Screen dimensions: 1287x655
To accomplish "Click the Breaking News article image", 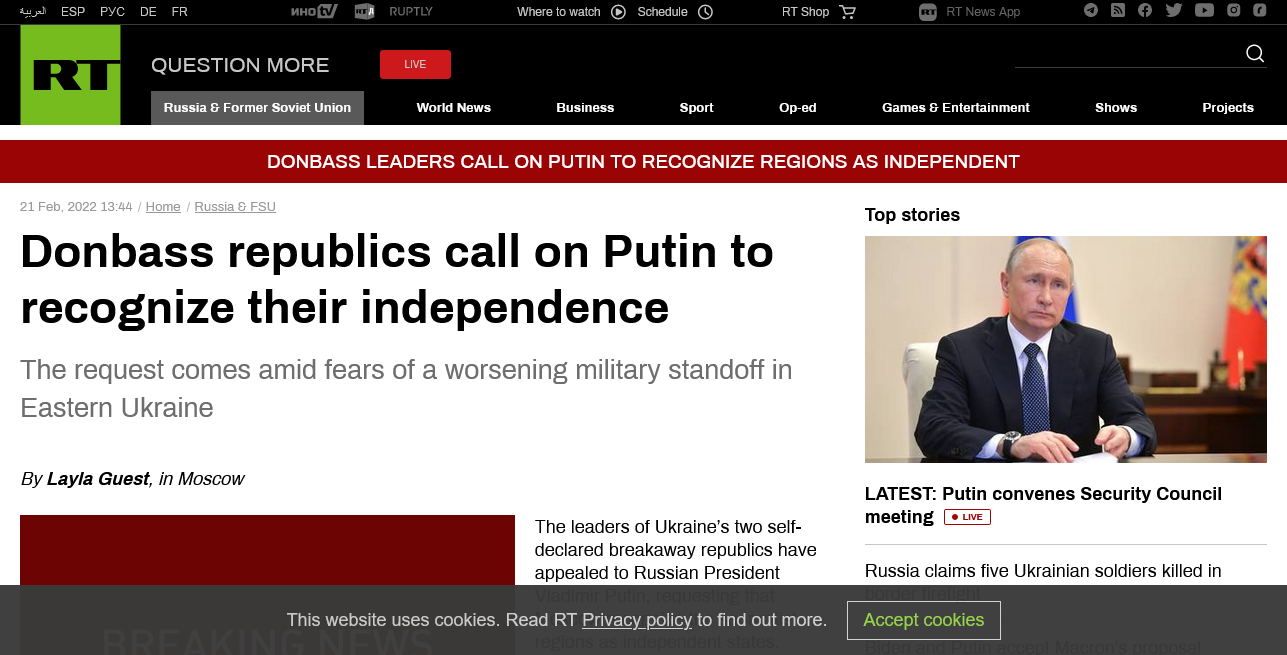I will click(267, 585).
